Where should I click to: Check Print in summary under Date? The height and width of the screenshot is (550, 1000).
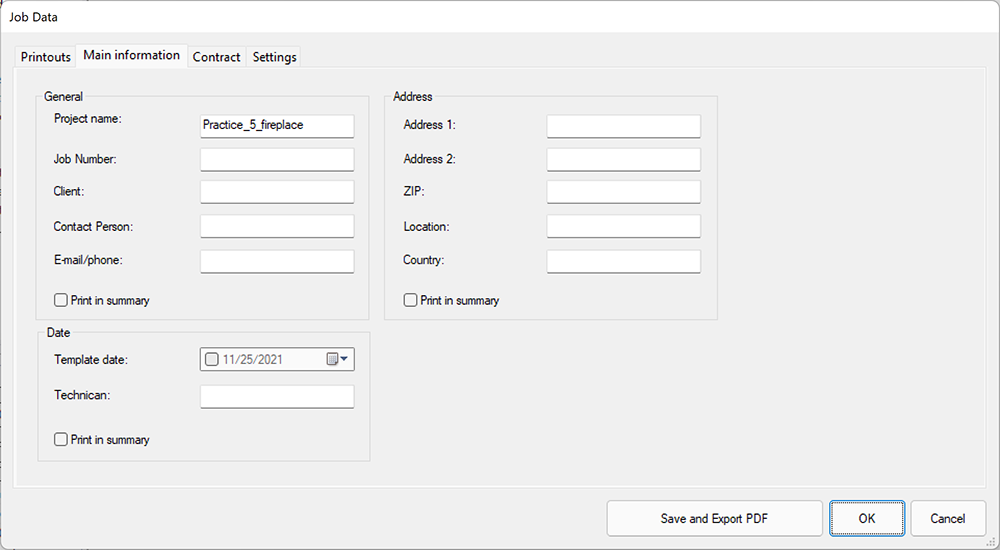(61, 439)
